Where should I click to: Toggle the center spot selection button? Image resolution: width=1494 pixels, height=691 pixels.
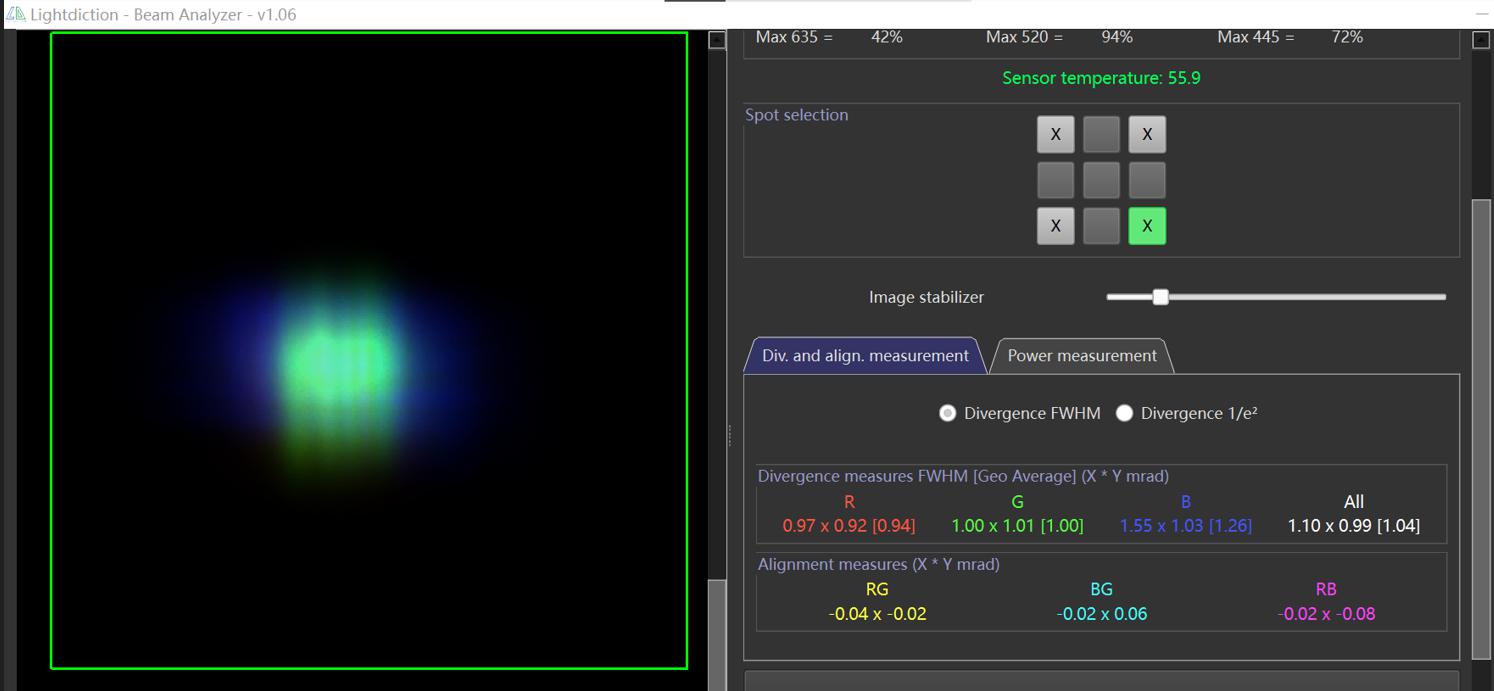click(1101, 180)
